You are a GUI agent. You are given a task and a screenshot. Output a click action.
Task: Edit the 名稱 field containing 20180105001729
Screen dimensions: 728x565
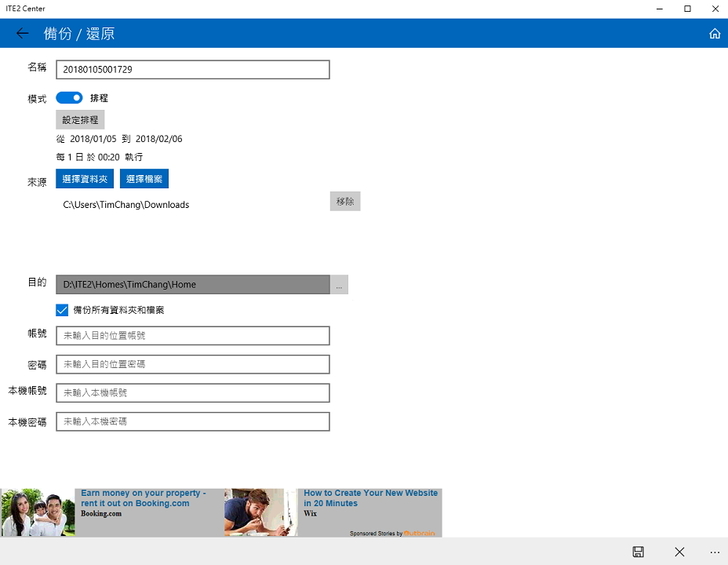(x=193, y=70)
